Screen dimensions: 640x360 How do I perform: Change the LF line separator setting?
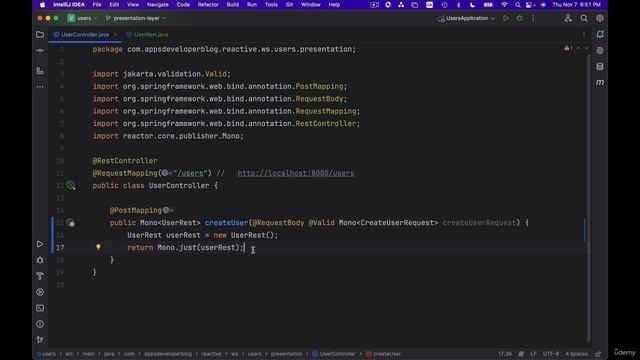[533, 354]
